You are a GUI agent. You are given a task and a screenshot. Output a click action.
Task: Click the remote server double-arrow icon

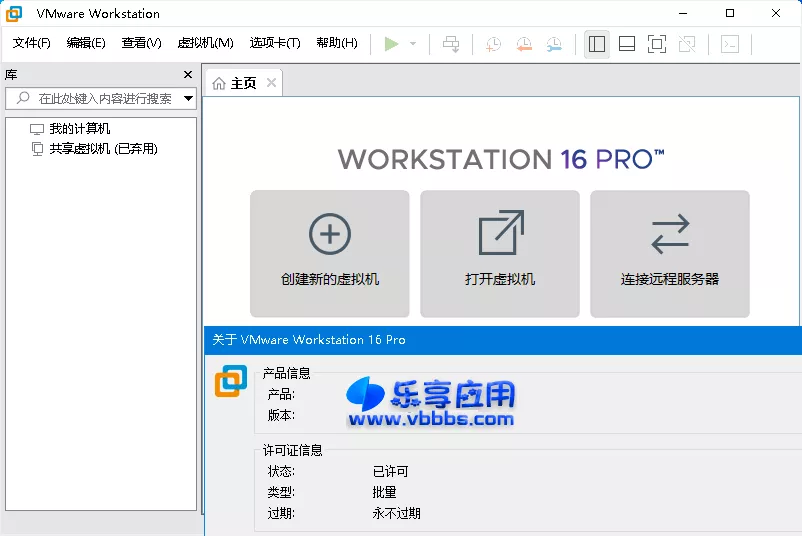(x=670, y=234)
